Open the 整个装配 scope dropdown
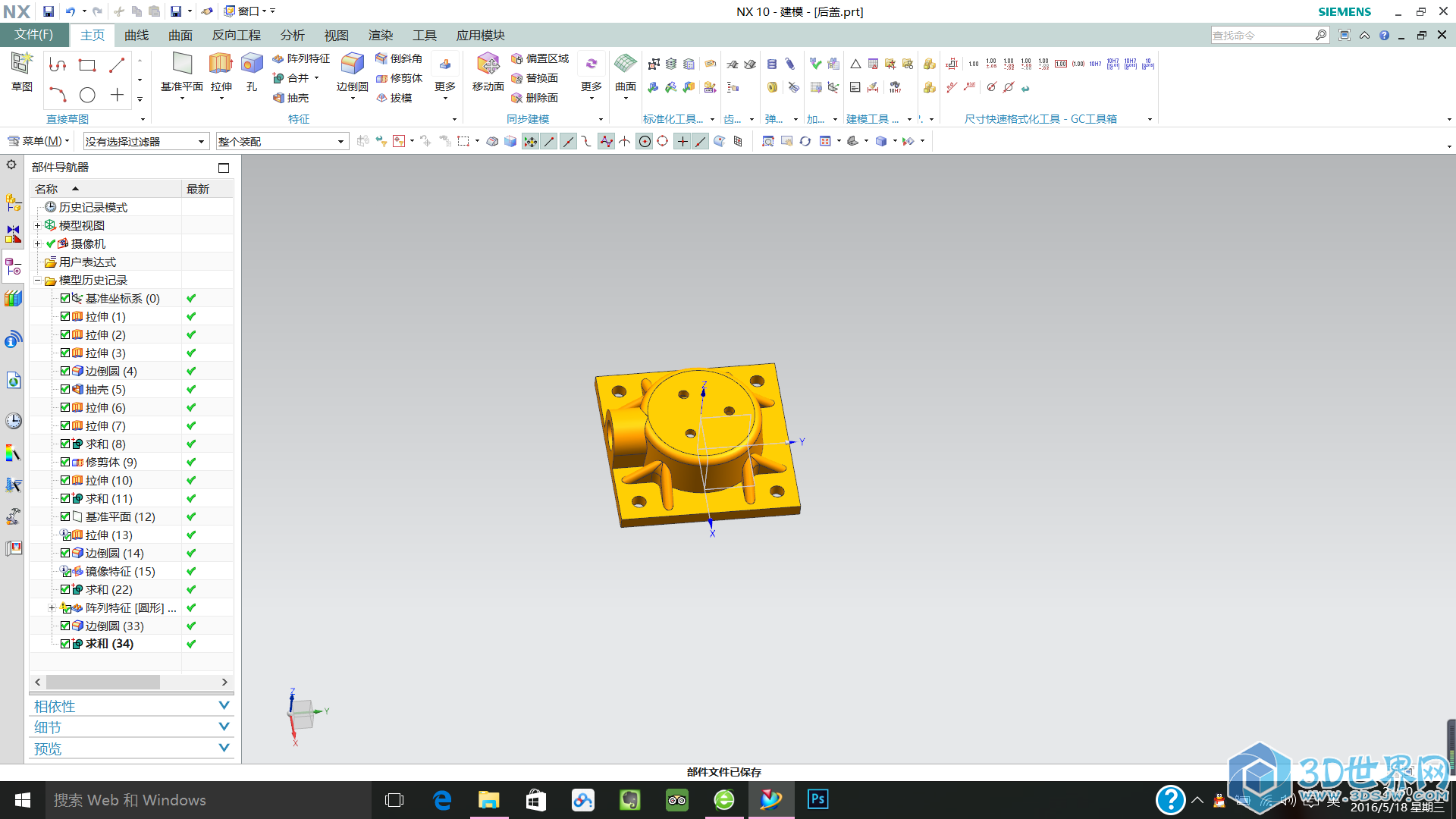 (x=281, y=142)
